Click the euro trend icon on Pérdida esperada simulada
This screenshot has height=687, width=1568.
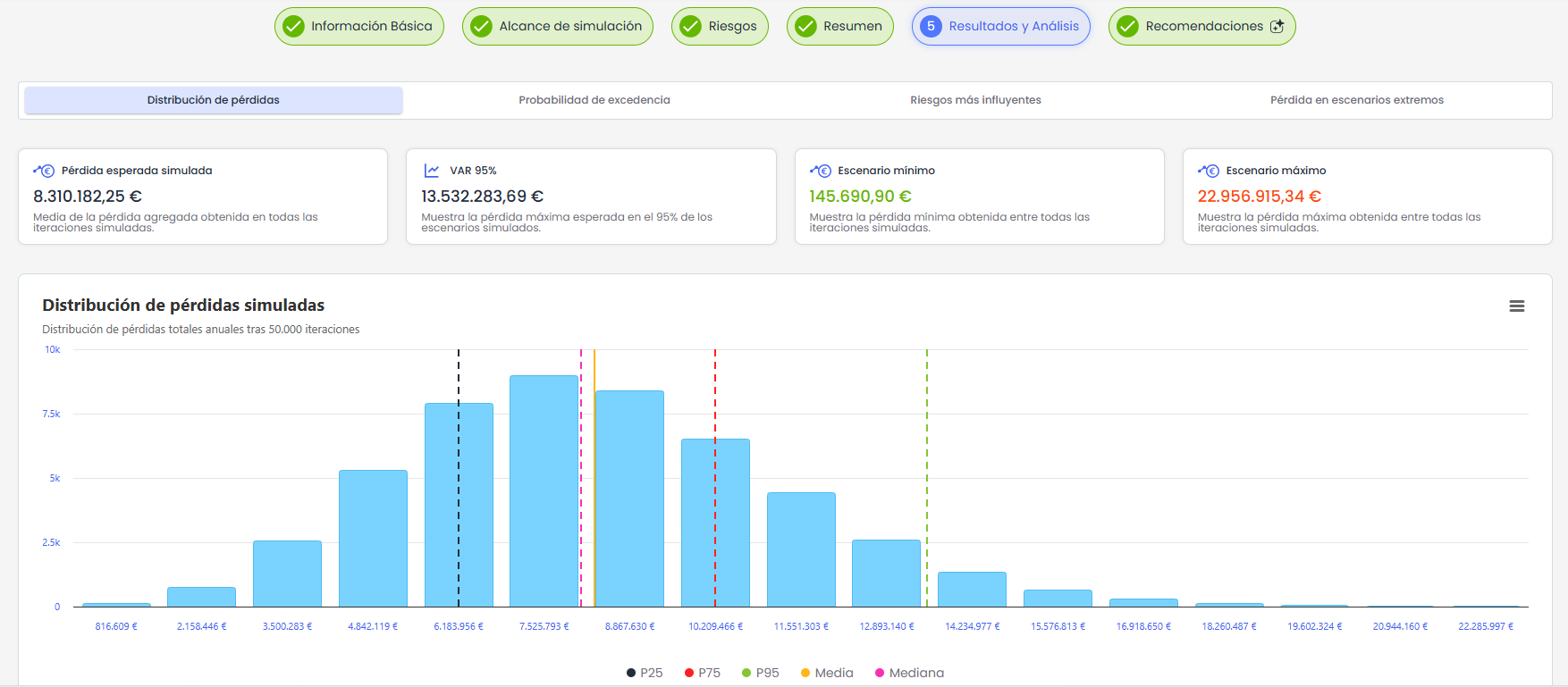click(44, 171)
